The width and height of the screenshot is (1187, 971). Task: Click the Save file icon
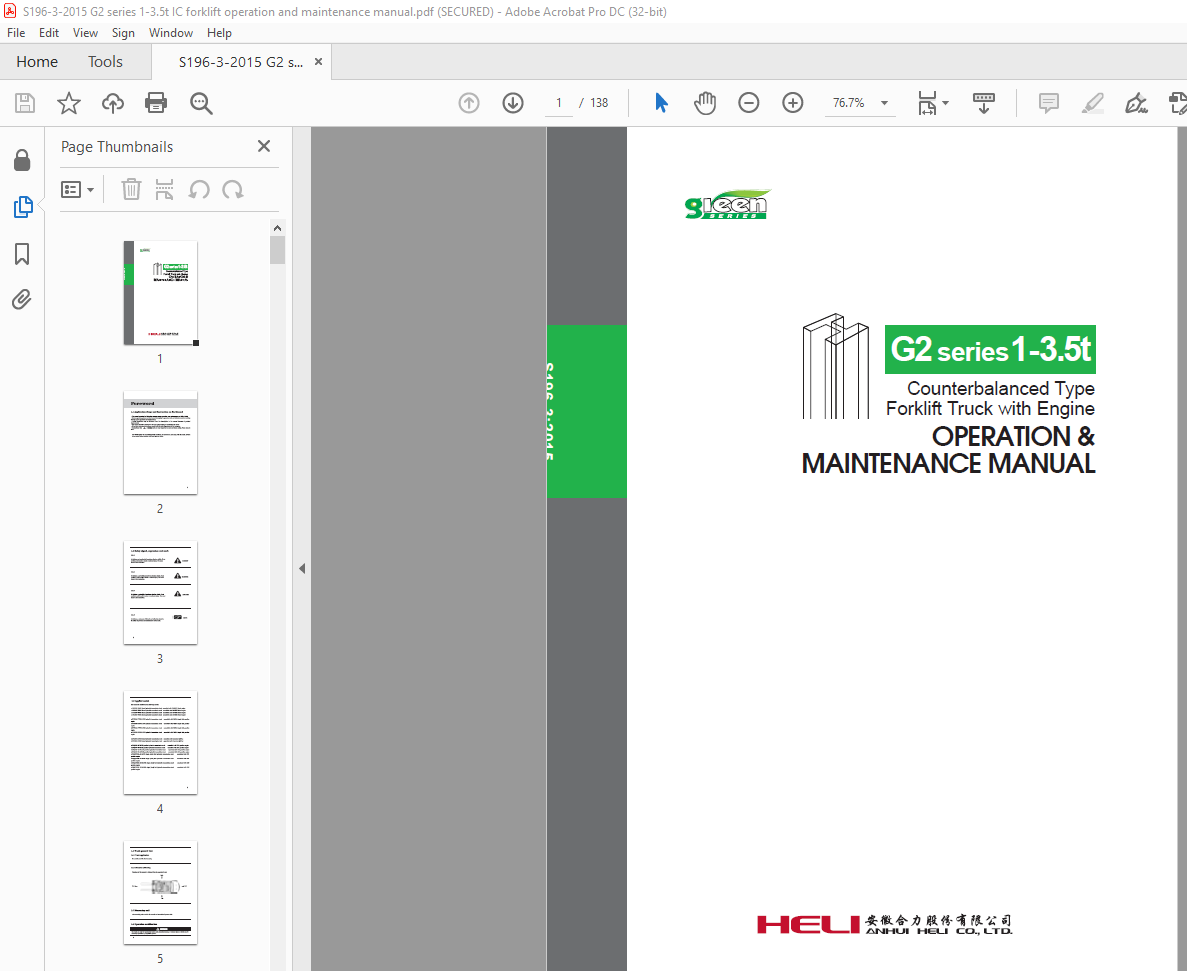tap(25, 103)
